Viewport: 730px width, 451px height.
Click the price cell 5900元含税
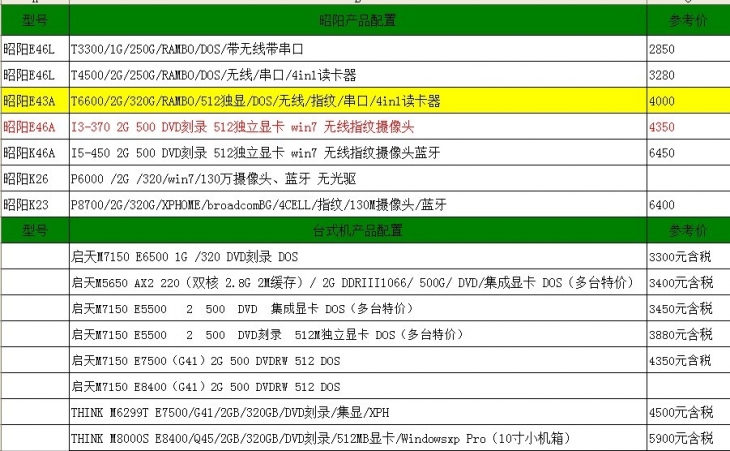point(688,438)
